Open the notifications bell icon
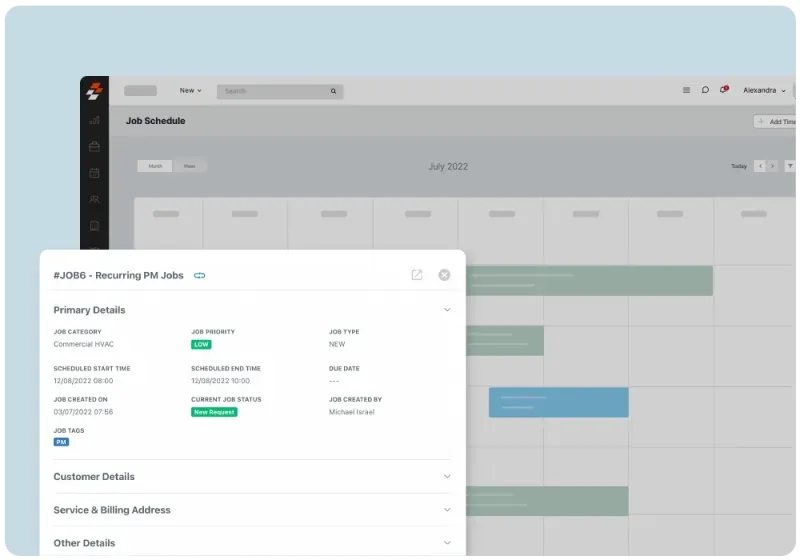Screen dimensions: 800x560 [723, 90]
